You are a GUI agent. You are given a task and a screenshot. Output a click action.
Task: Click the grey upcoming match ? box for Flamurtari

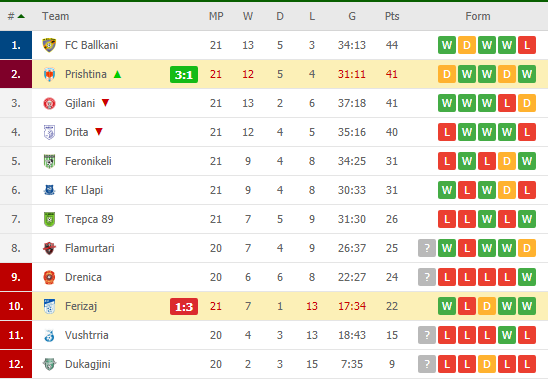[427, 248]
